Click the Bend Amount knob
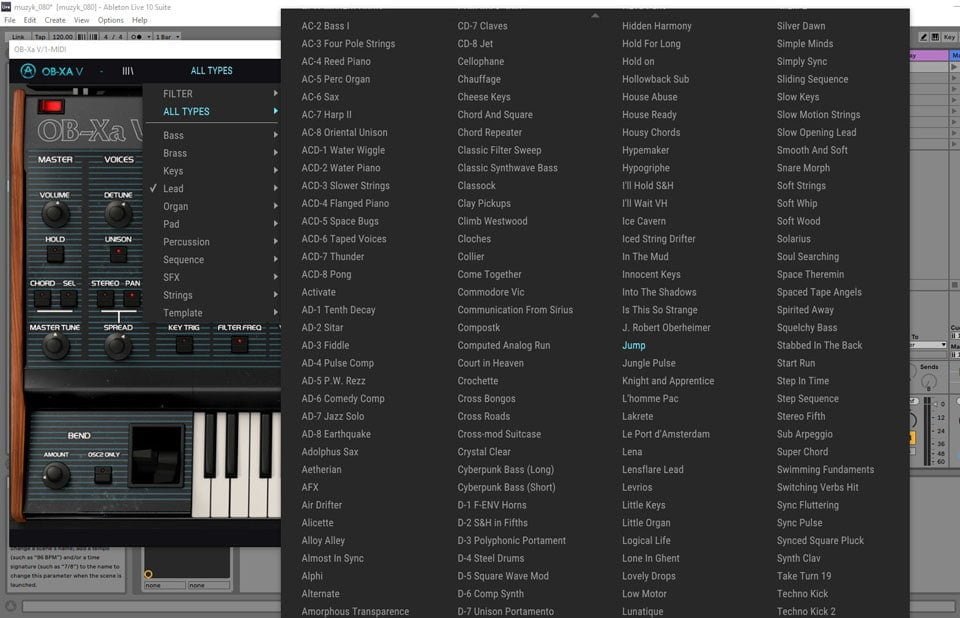Viewport: 960px width, 618px height. (56, 475)
